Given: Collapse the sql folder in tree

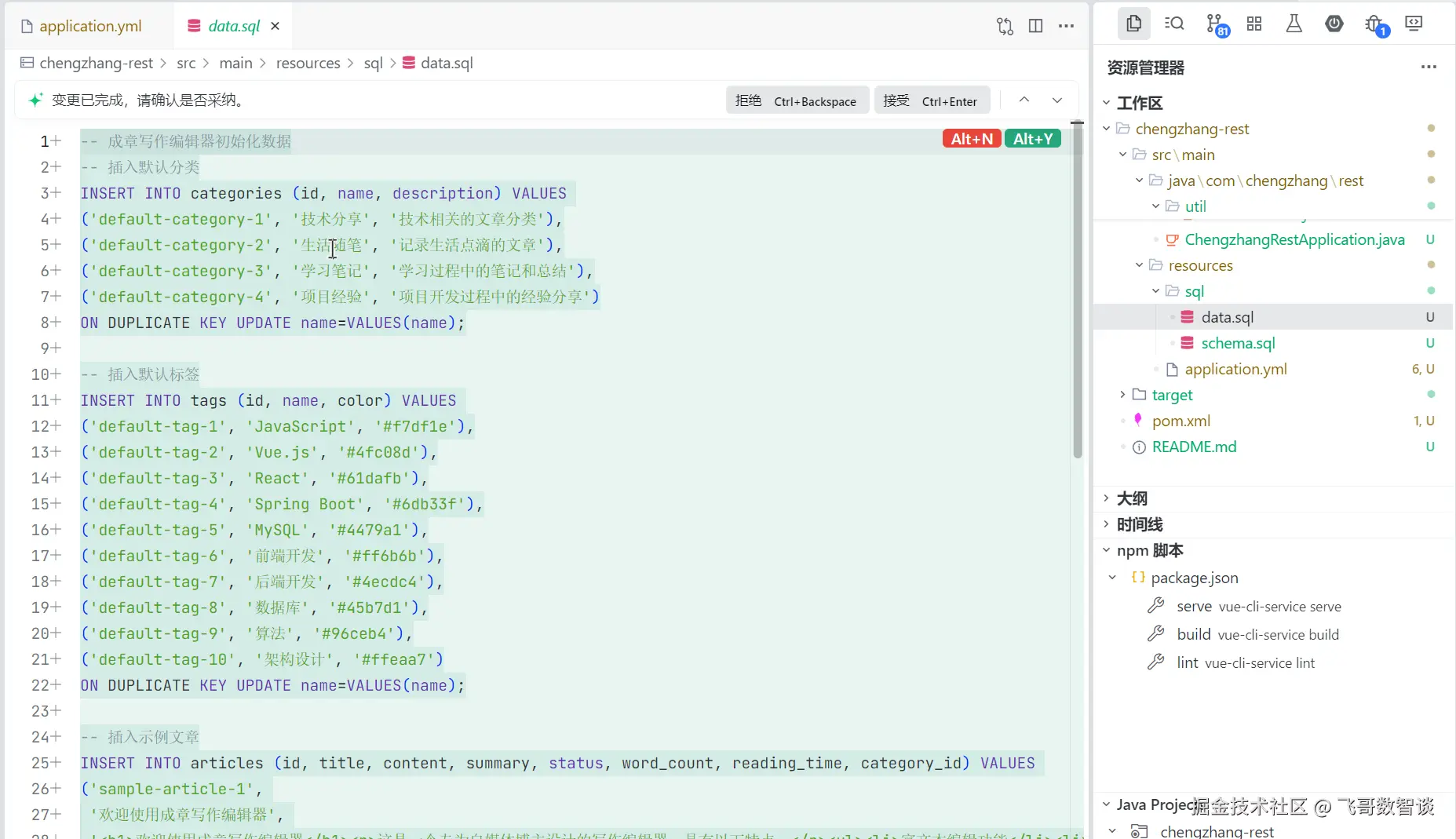Looking at the screenshot, I should (1155, 291).
